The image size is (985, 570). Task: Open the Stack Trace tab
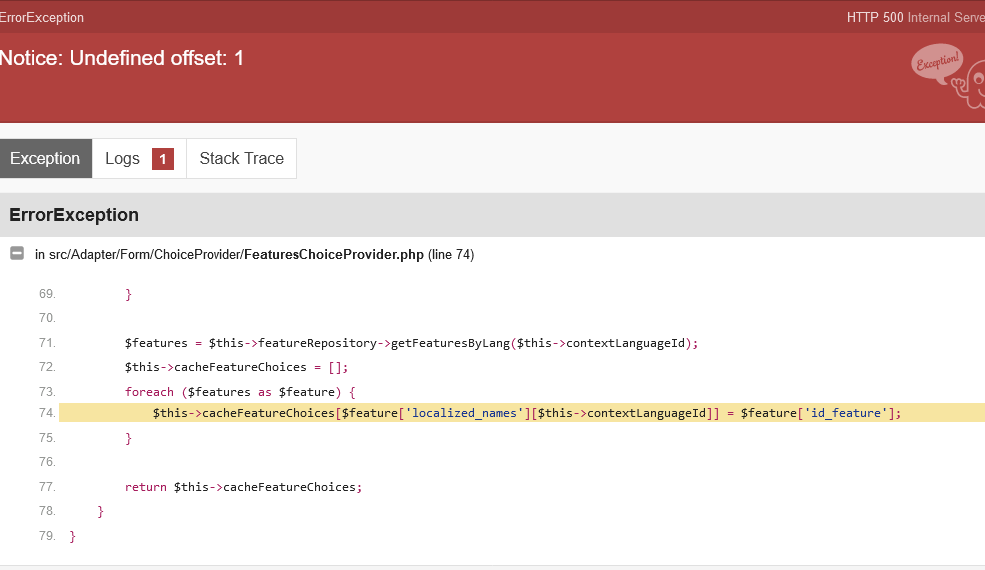pyautogui.click(x=242, y=158)
